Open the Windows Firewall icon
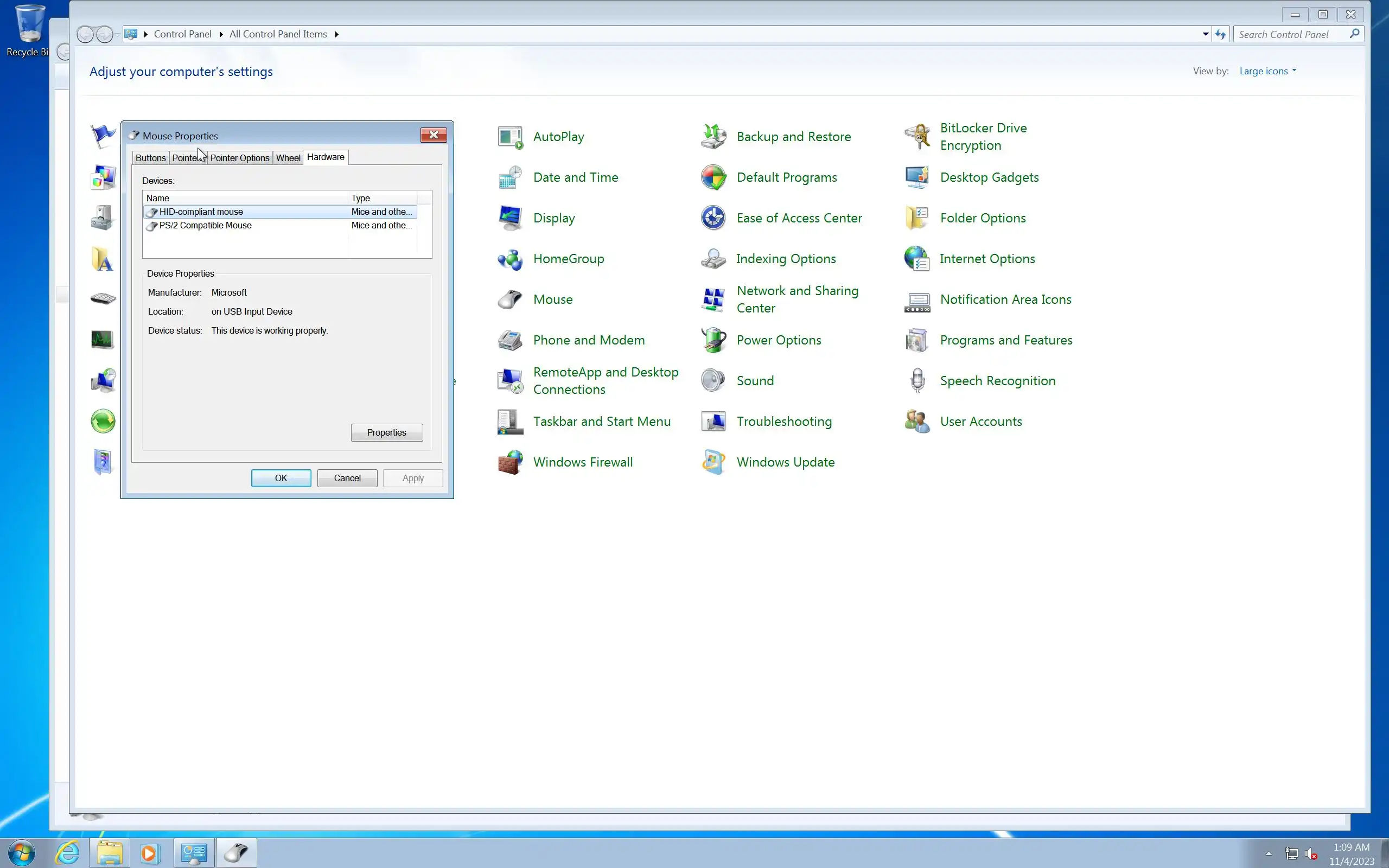 point(509,462)
